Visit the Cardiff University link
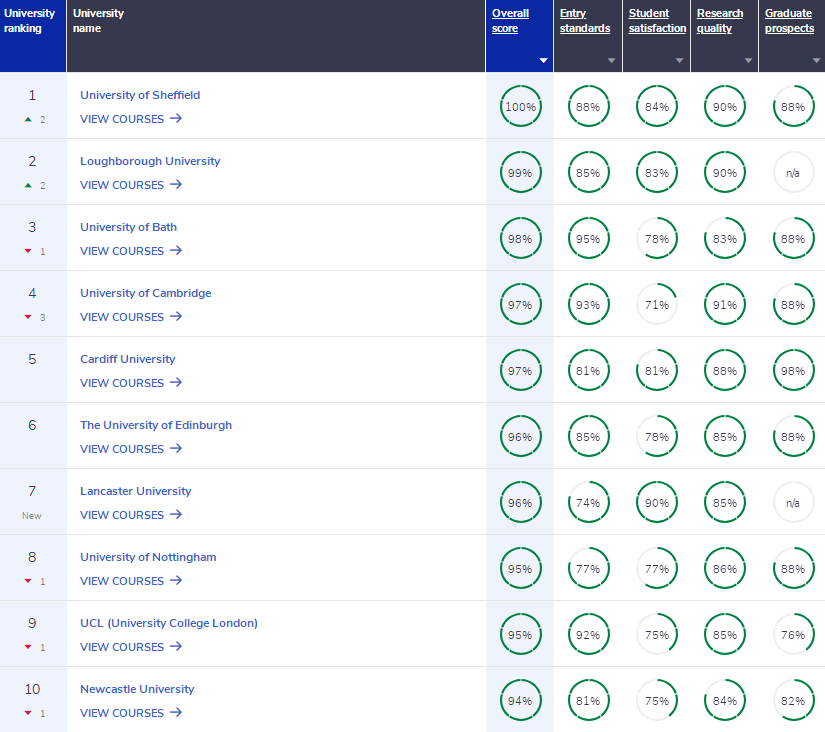 pos(128,359)
